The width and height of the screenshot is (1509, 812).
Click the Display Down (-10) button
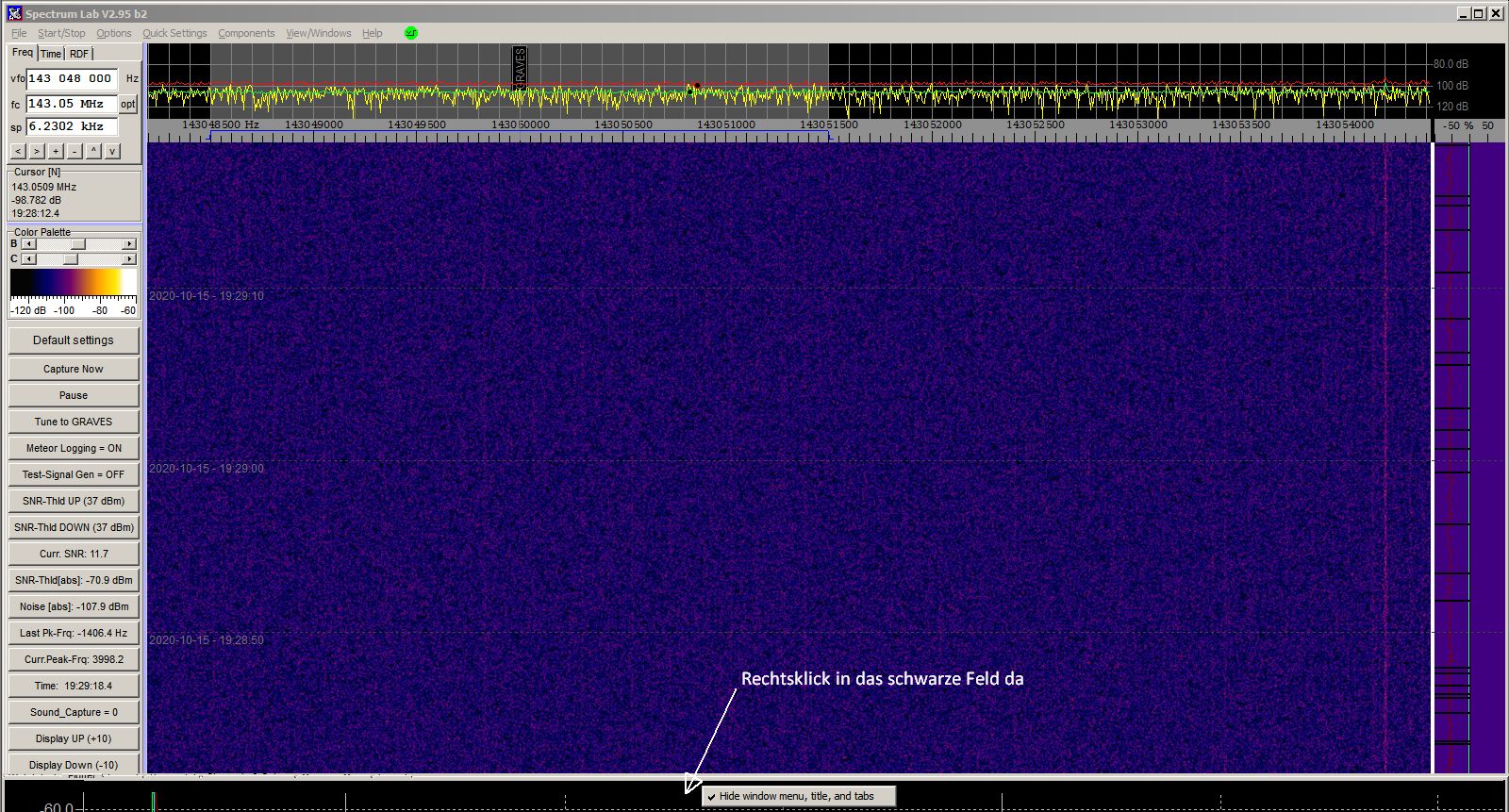click(x=74, y=765)
